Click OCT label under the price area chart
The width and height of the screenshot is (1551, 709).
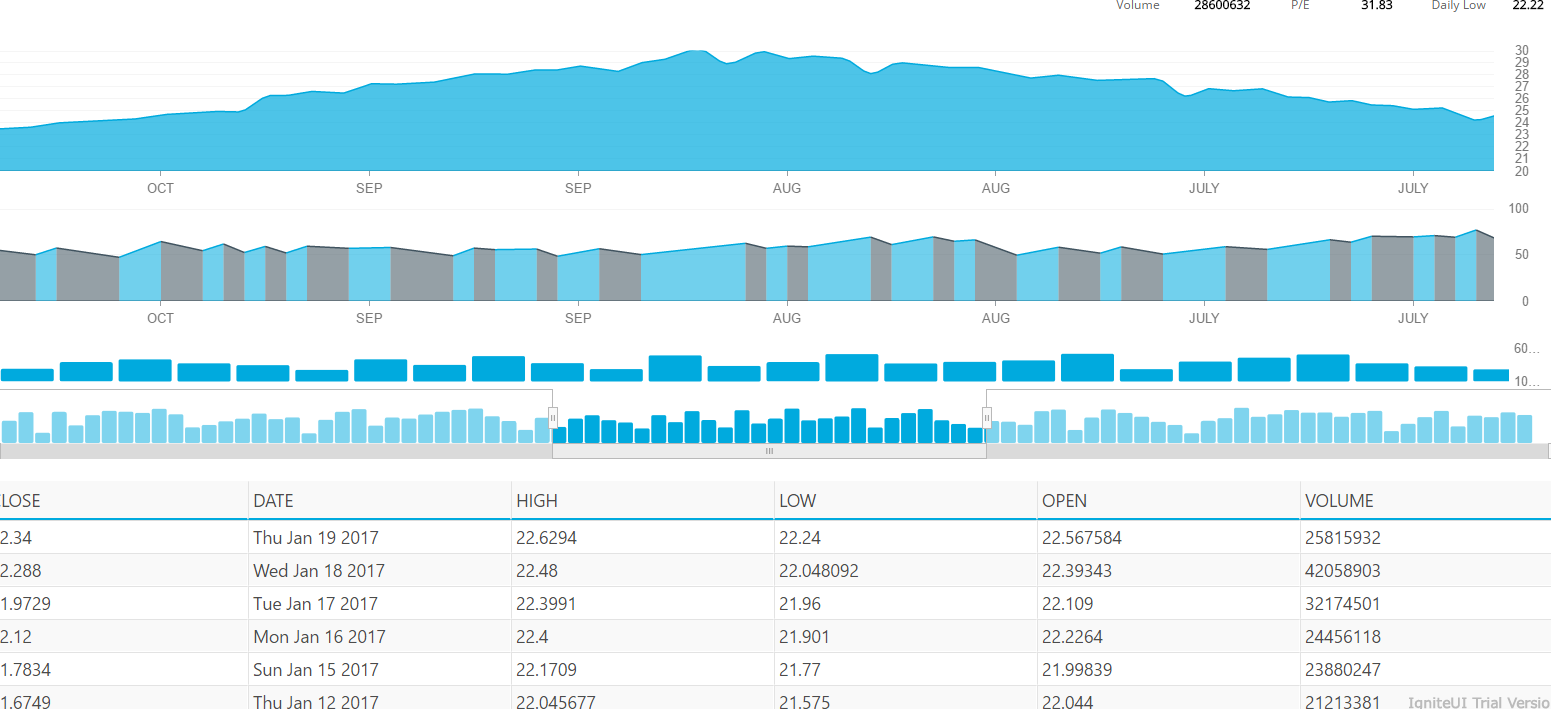(x=160, y=188)
